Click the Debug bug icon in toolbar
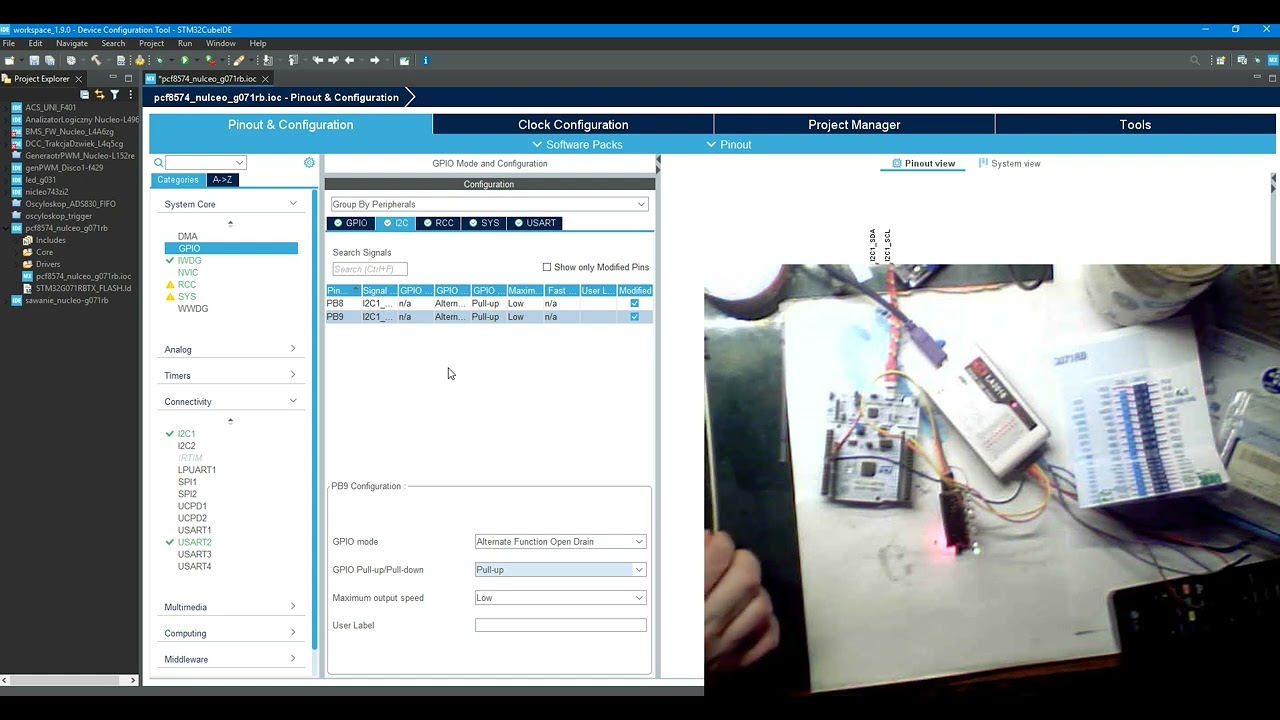This screenshot has height=720, width=1280. [160, 60]
